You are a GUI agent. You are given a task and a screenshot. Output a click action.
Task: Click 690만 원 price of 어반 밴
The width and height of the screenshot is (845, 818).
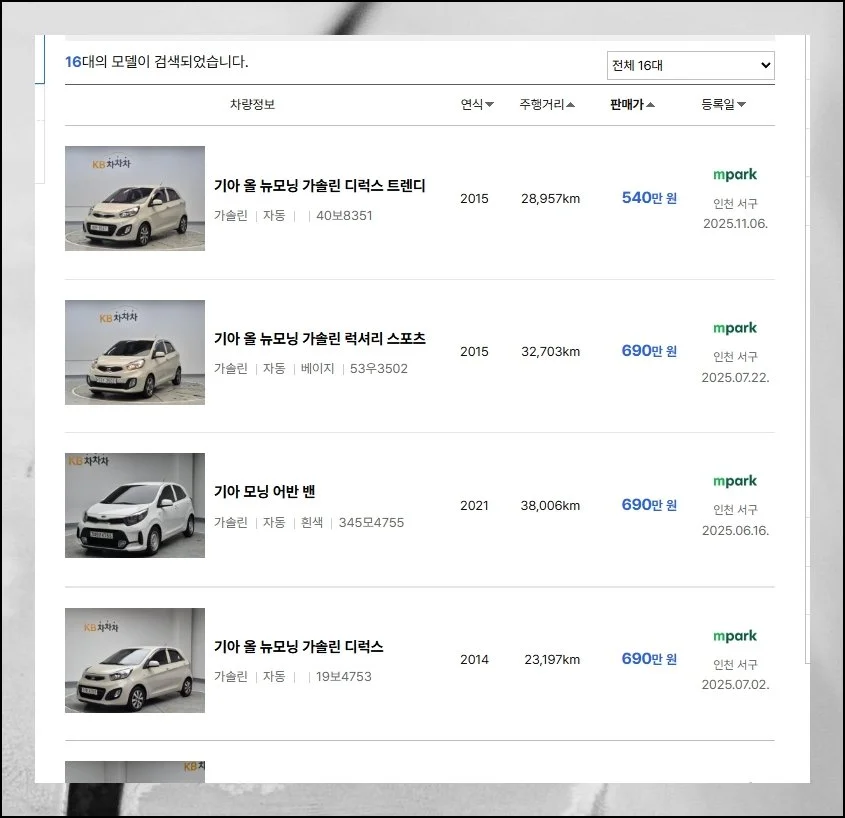pyautogui.click(x=649, y=505)
